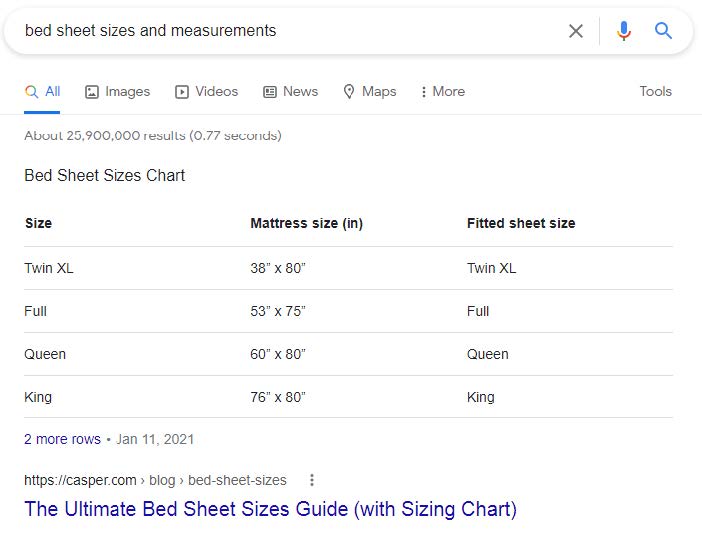Image resolution: width=702 pixels, height=537 pixels.
Task: Click the casper.com blog URL breadcrumb
Action: [155, 480]
